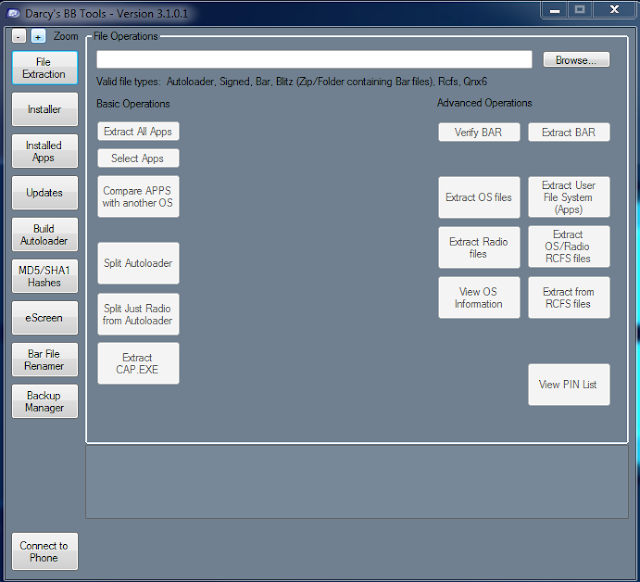Switch to the Installer section
The height and width of the screenshot is (582, 640).
tap(44, 109)
